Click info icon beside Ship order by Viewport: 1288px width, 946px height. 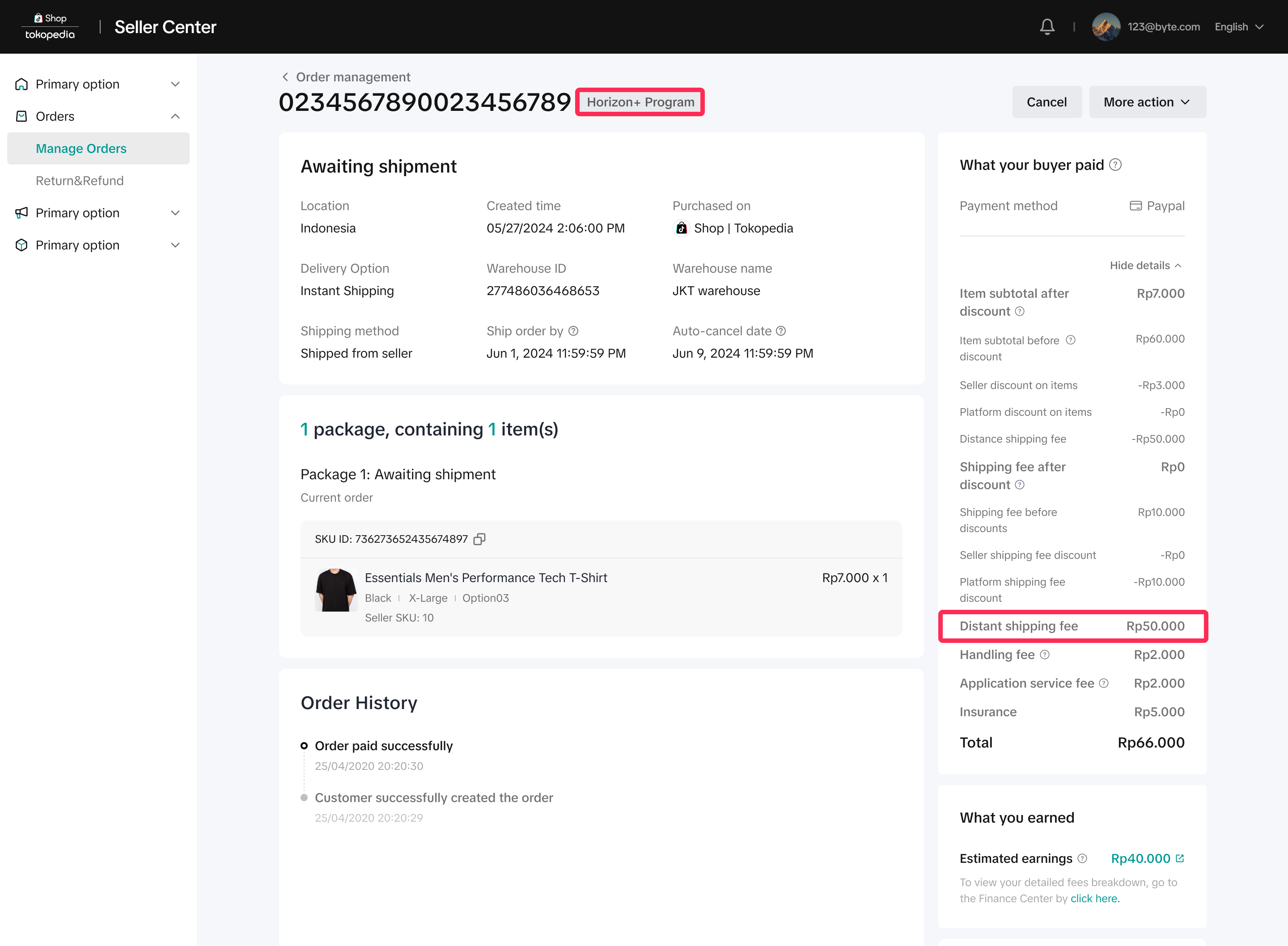(x=573, y=331)
